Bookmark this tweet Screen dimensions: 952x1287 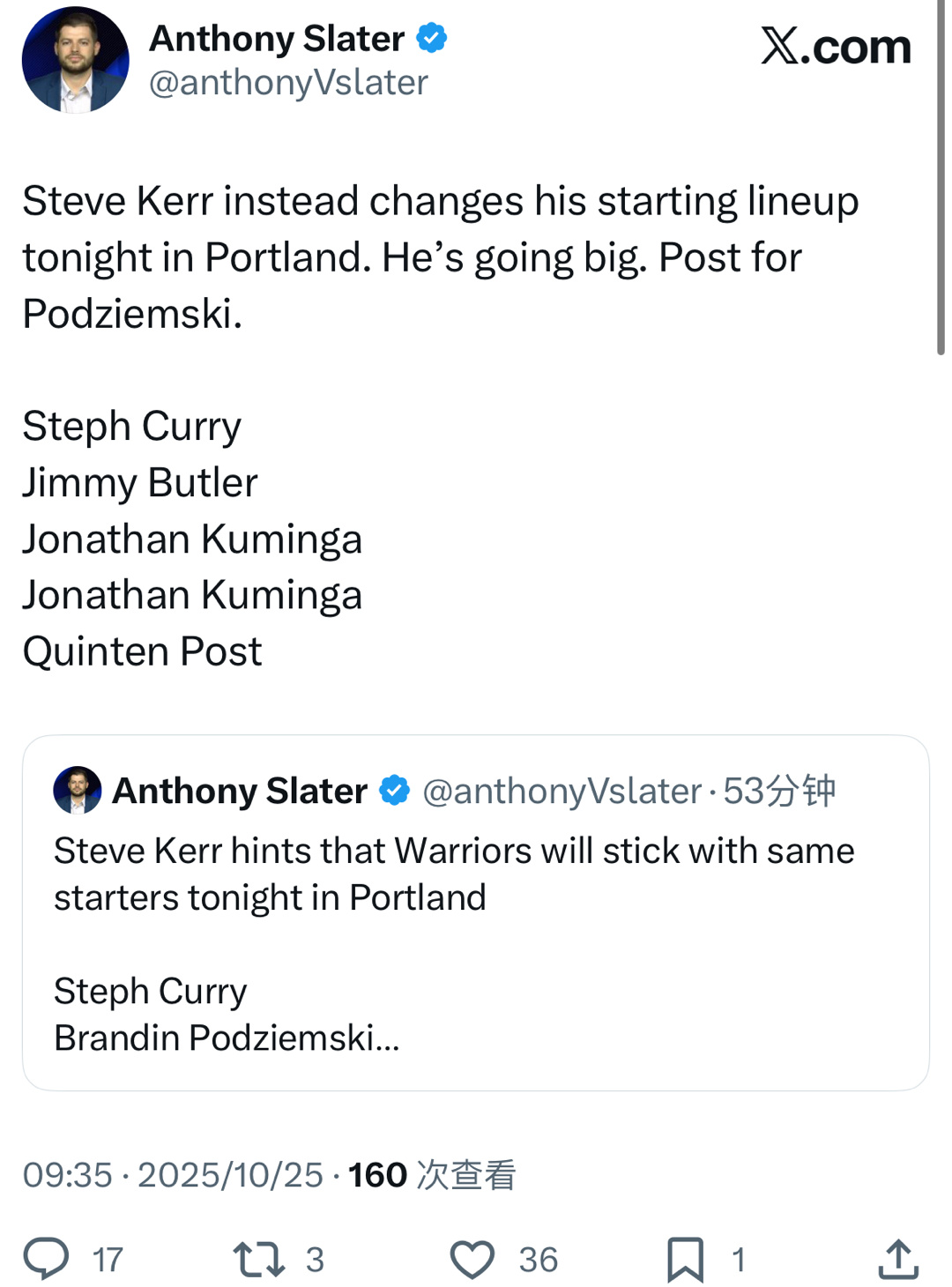point(685,1259)
